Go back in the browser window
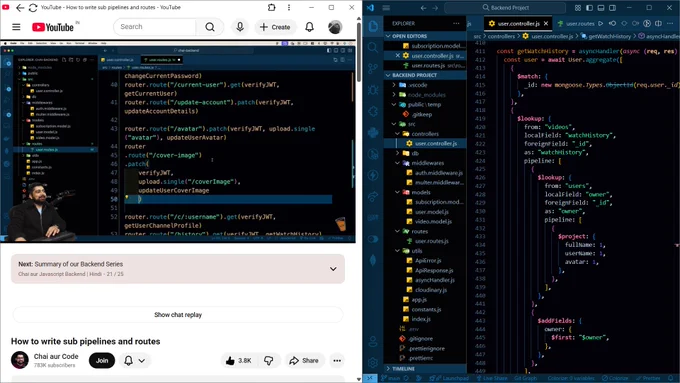 [x=20, y=7]
